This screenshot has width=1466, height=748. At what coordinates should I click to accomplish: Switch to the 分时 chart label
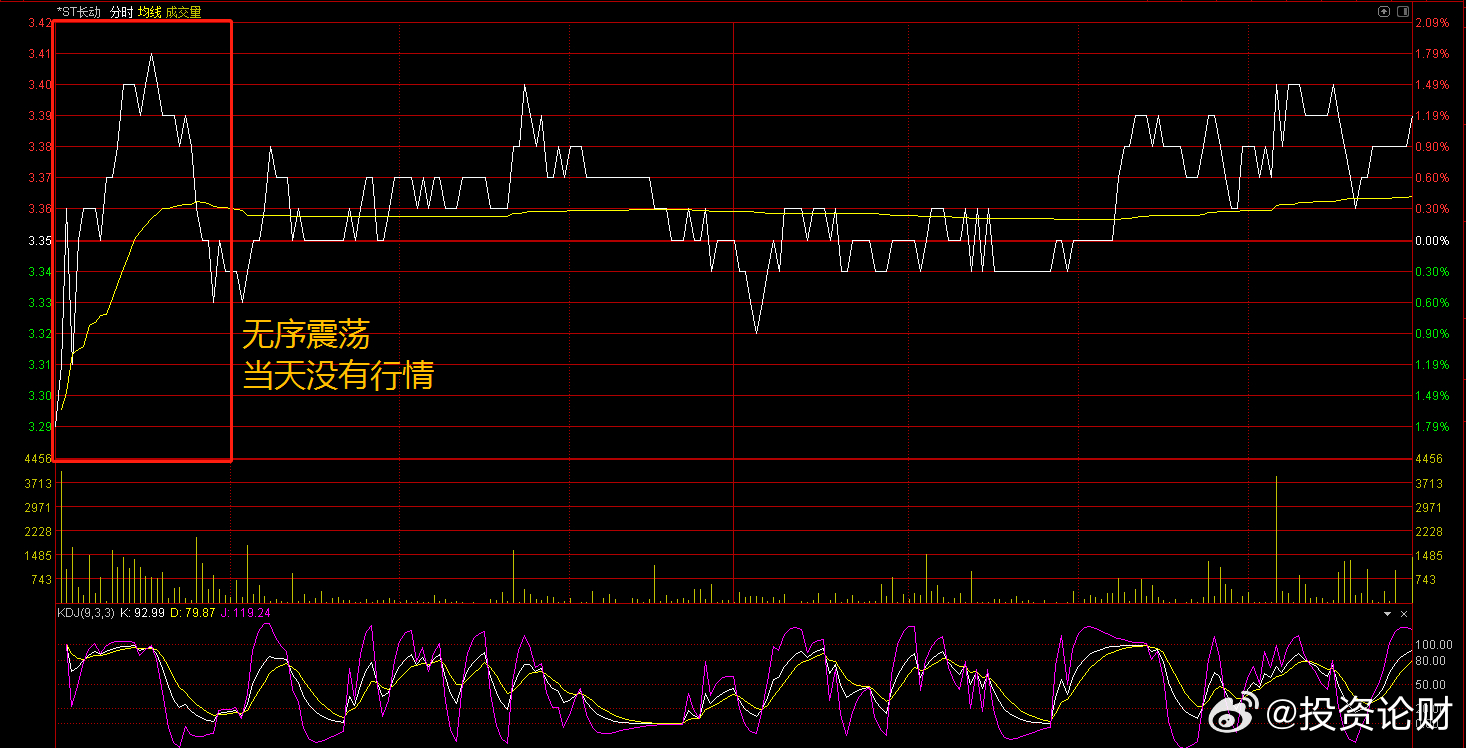[x=121, y=12]
